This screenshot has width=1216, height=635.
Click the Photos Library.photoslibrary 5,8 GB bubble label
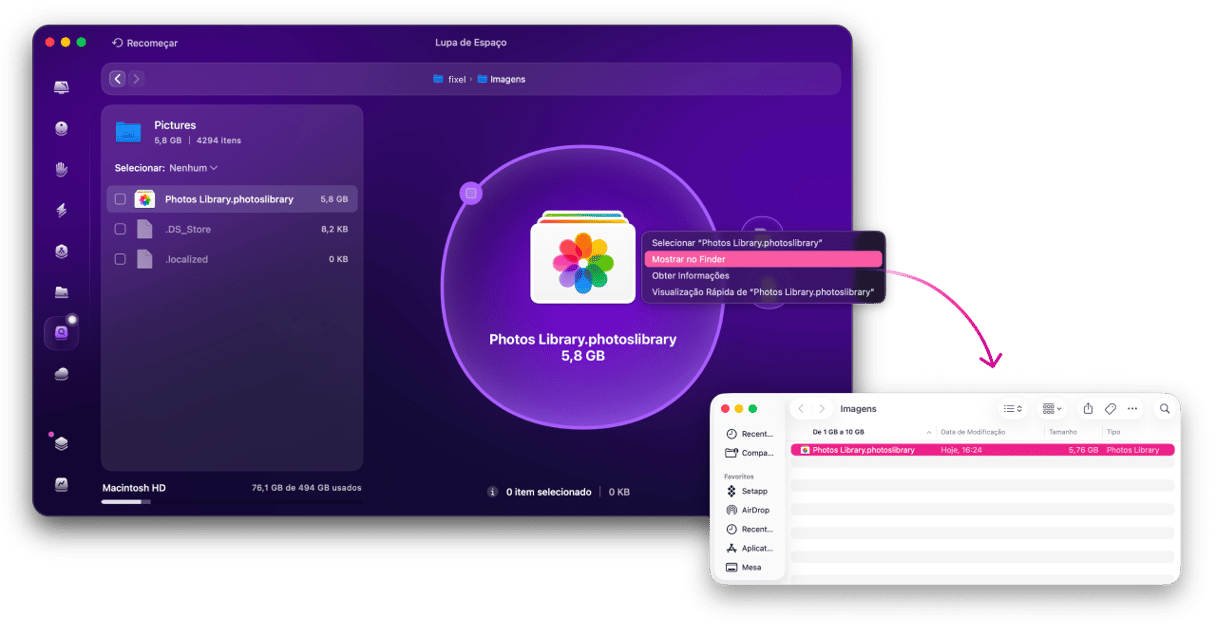[582, 347]
